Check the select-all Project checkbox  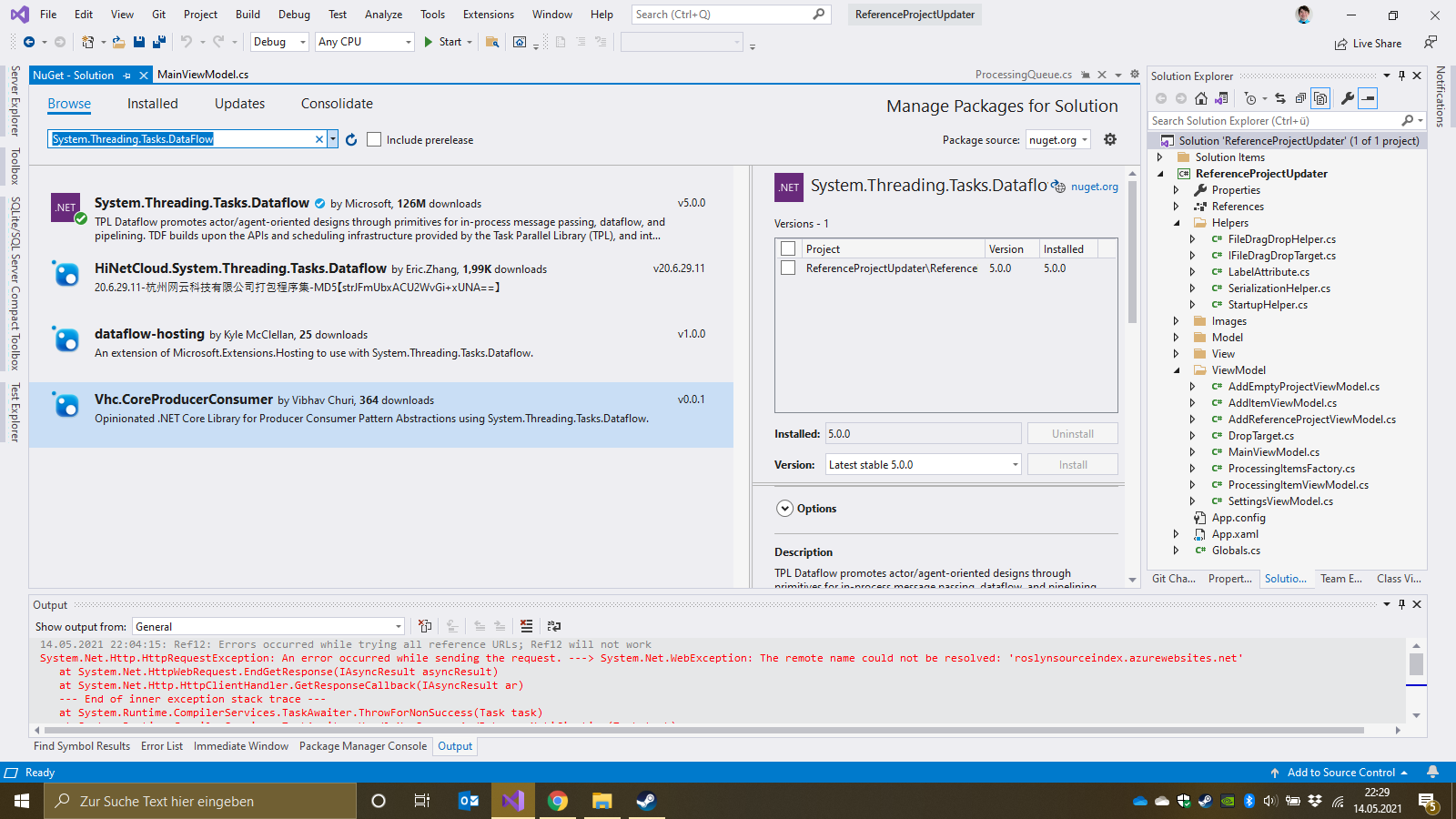click(788, 248)
